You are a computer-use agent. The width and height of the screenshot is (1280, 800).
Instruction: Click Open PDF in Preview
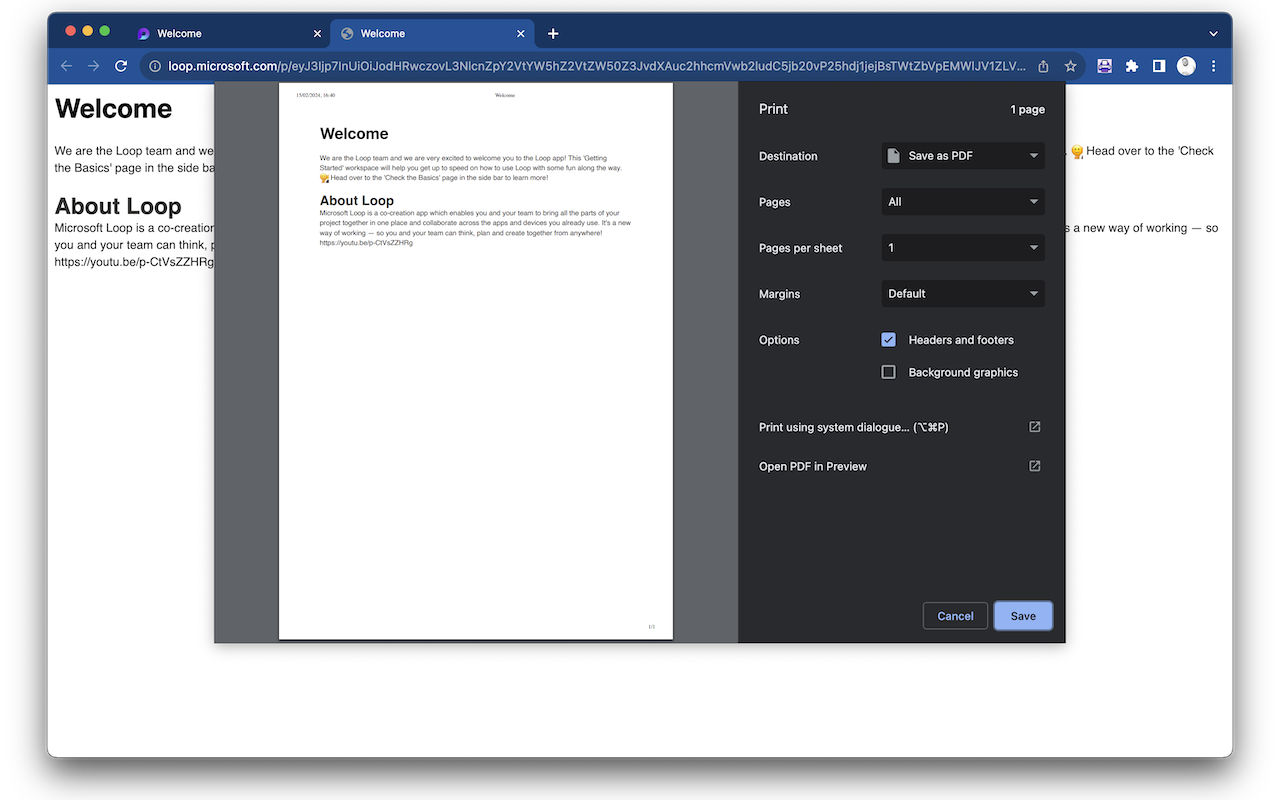[x=813, y=466]
